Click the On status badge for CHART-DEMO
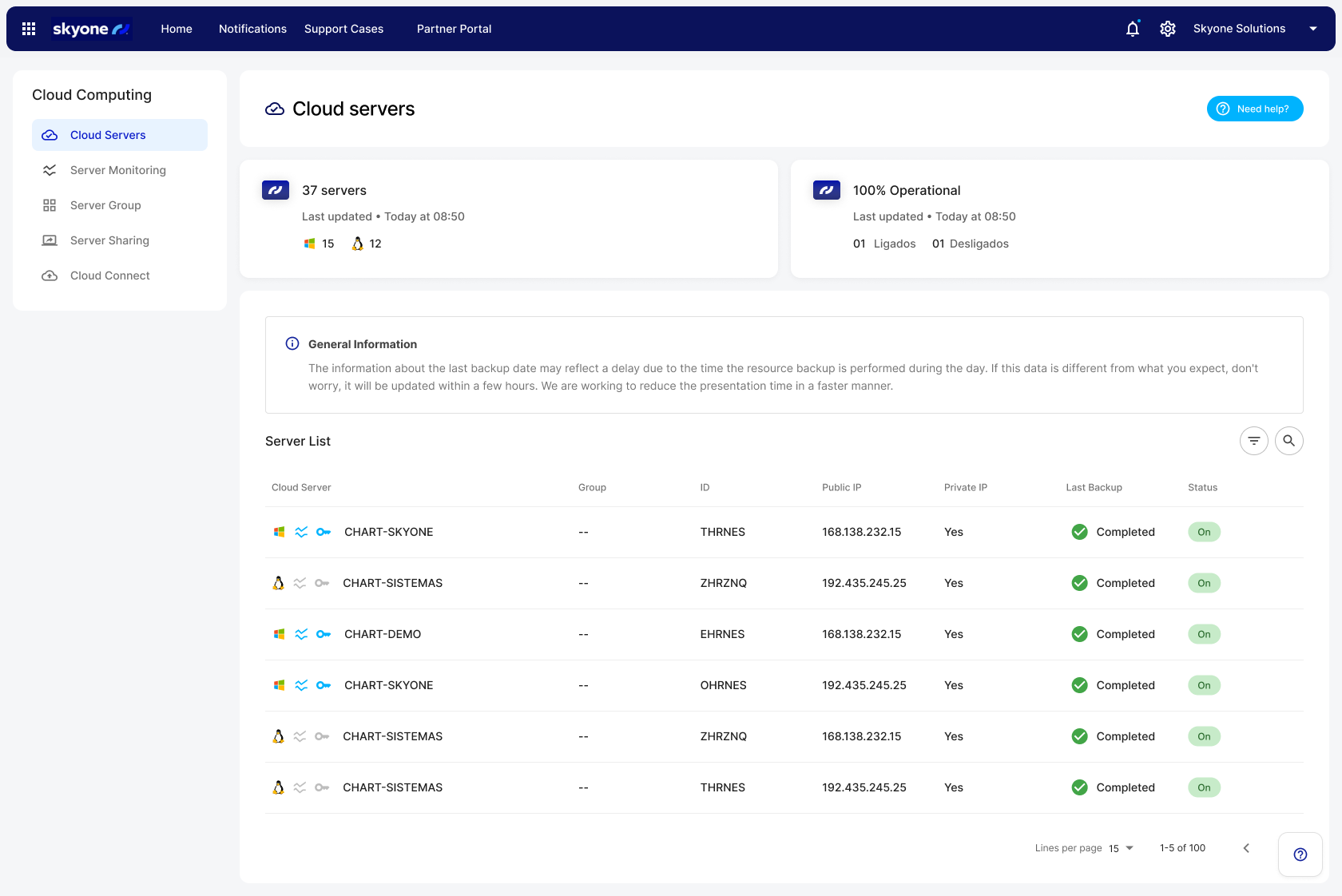 (x=1204, y=634)
